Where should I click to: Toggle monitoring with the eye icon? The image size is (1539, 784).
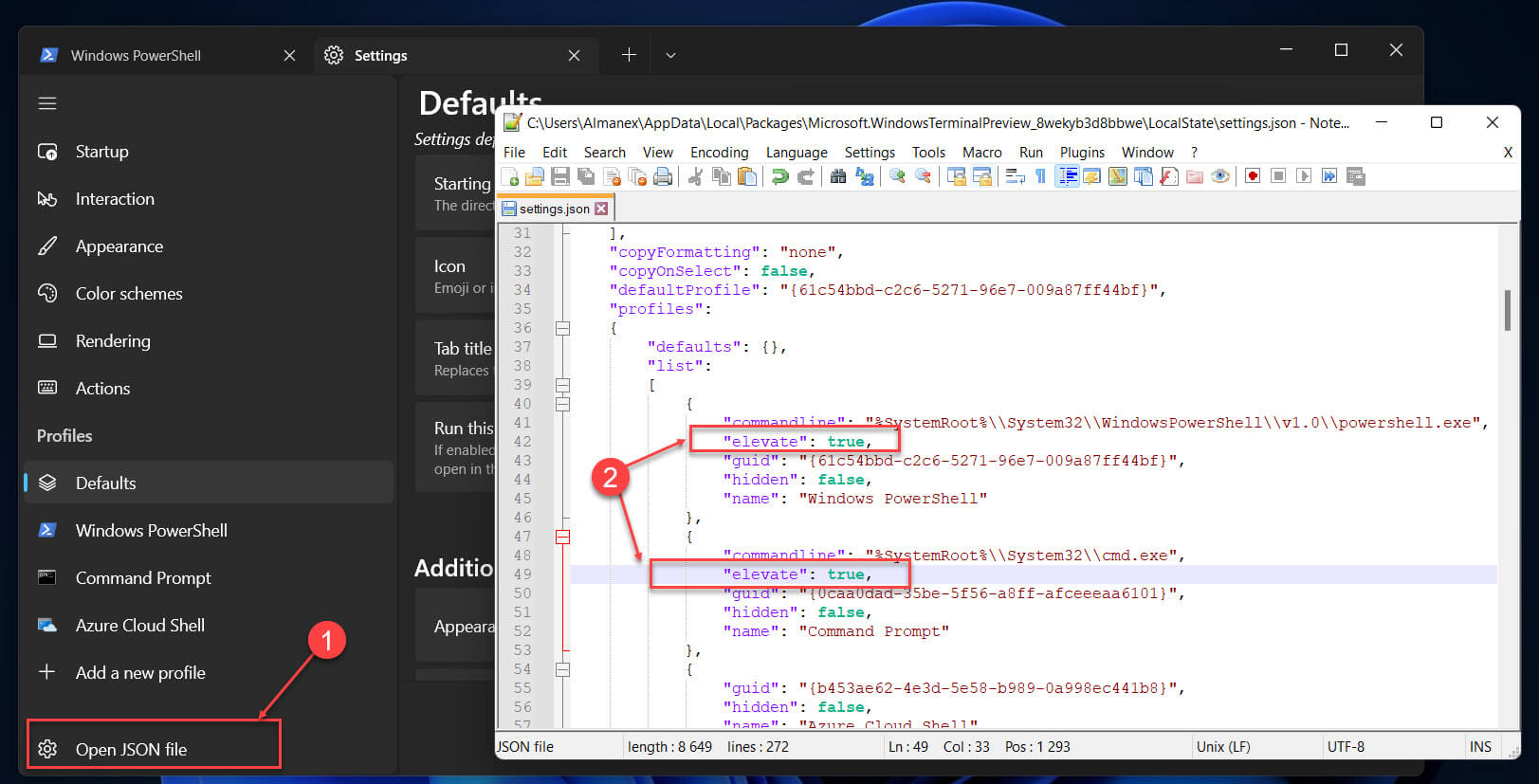point(1220,176)
